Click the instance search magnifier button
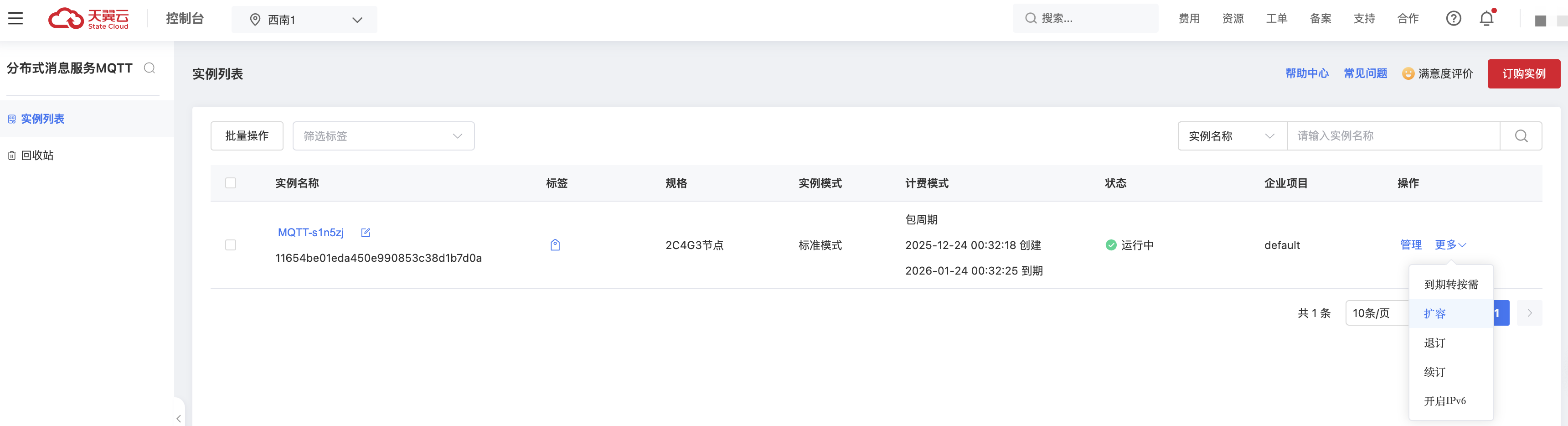The height and width of the screenshot is (426, 1568). [x=1521, y=136]
